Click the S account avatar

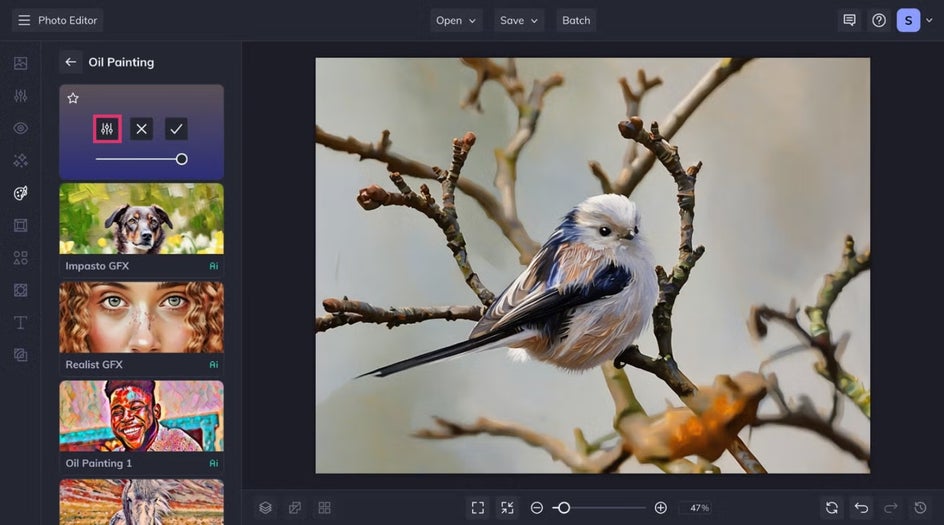click(908, 20)
